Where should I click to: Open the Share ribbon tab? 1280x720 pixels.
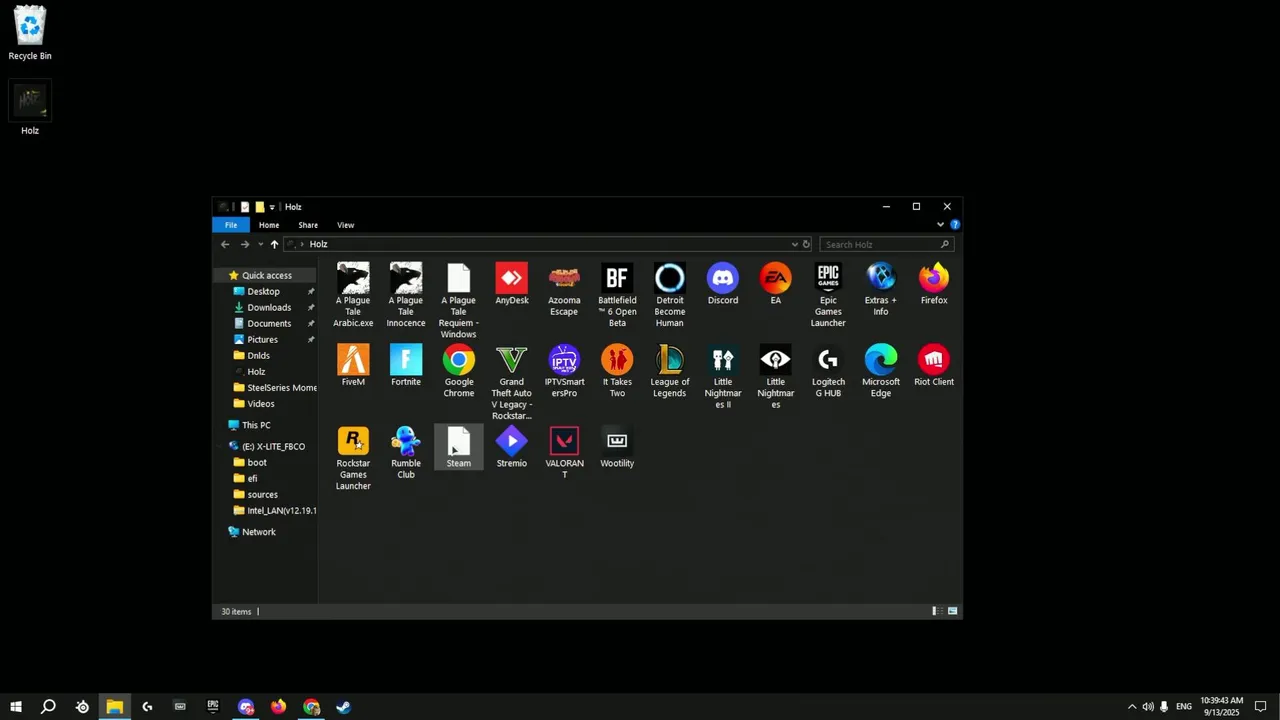[x=308, y=225]
